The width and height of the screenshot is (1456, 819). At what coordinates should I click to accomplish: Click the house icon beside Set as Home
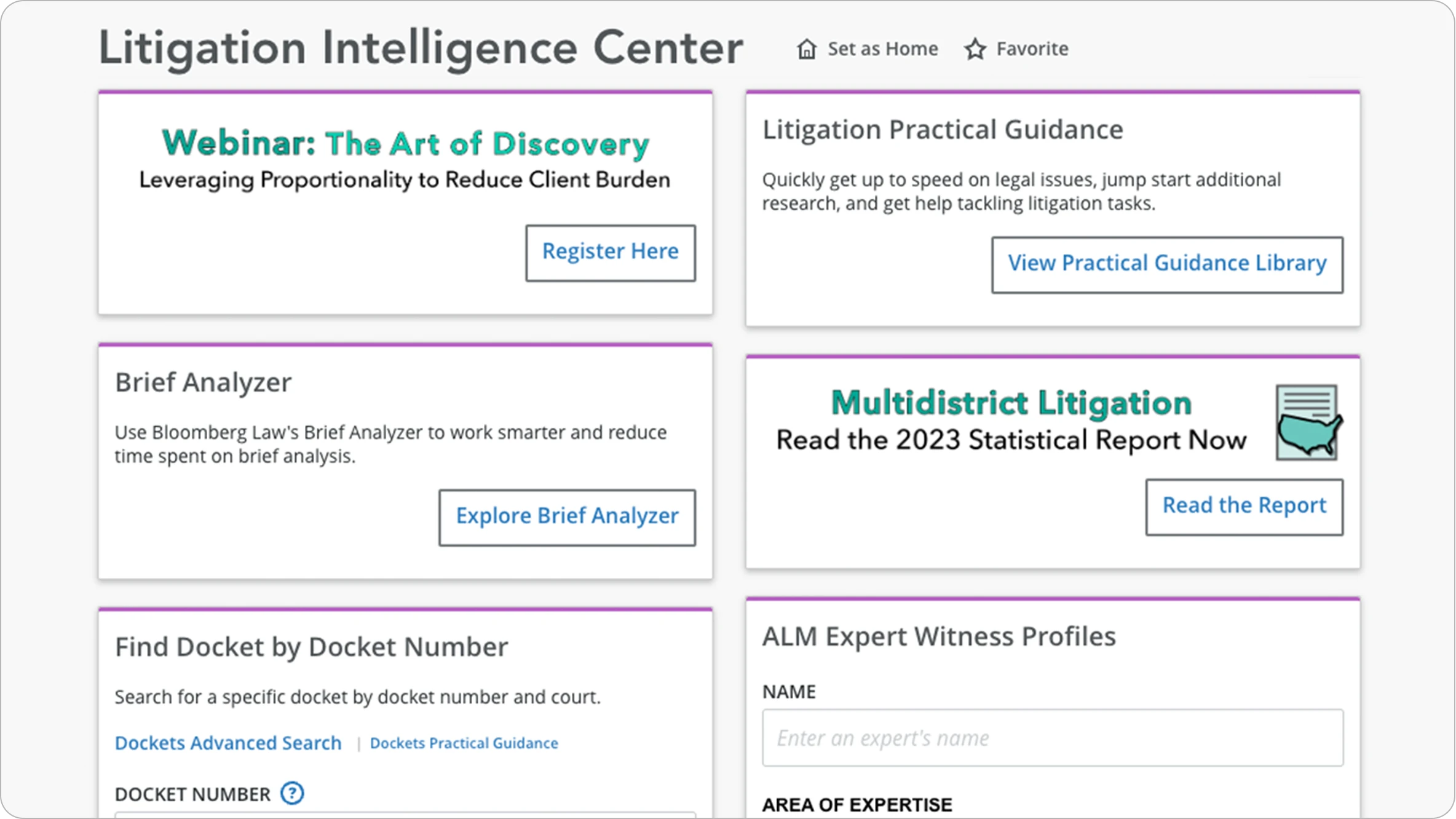[806, 49]
